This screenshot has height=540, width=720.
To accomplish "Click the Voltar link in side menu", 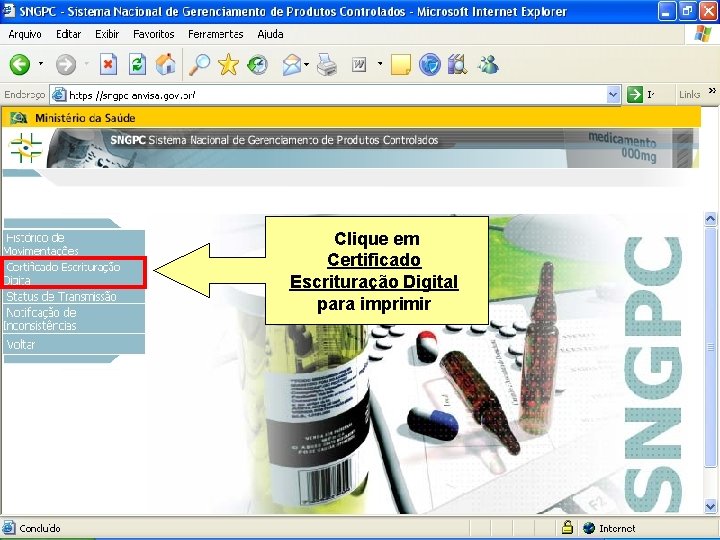I will tap(73, 344).
